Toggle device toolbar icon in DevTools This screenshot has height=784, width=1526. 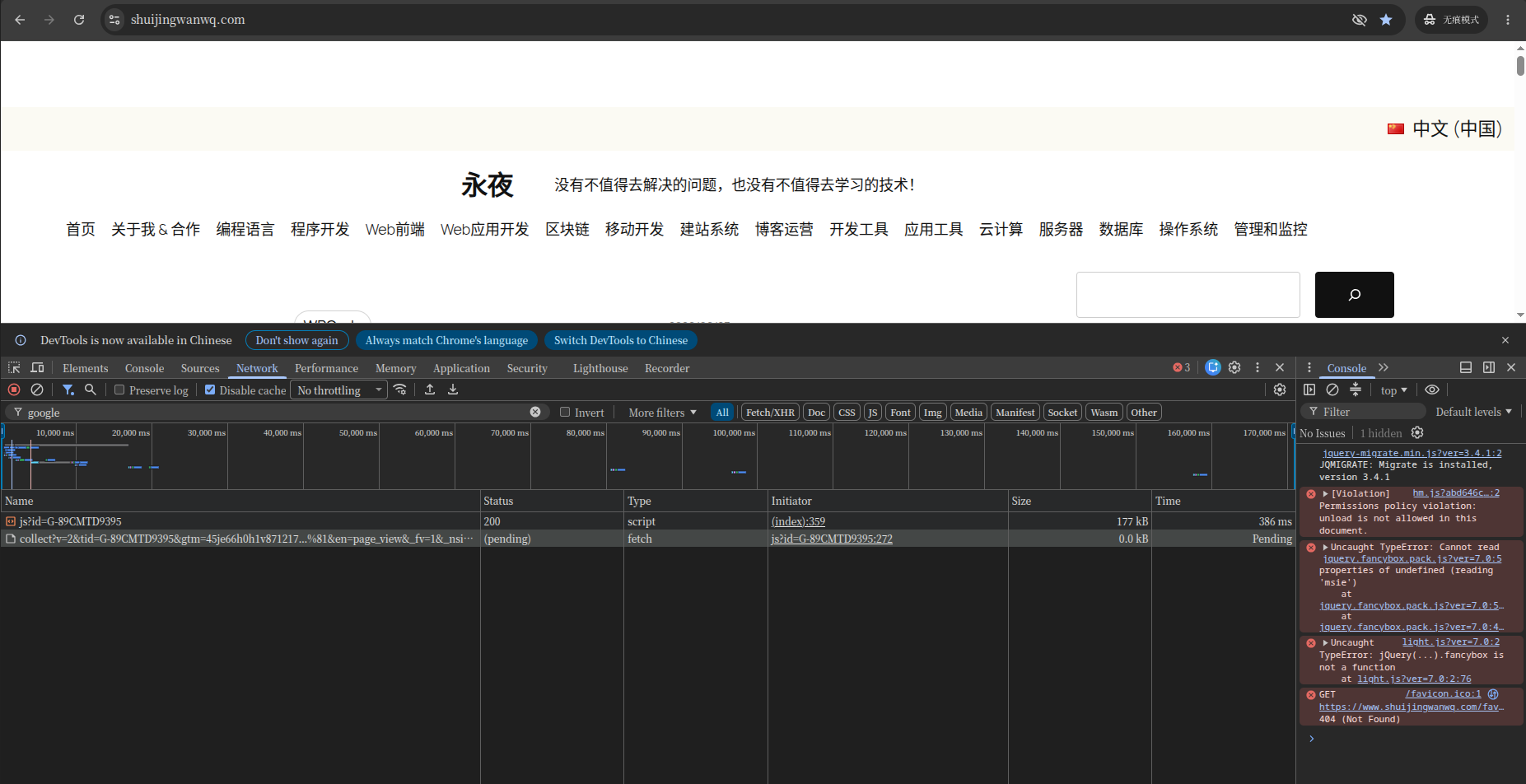[x=37, y=367]
